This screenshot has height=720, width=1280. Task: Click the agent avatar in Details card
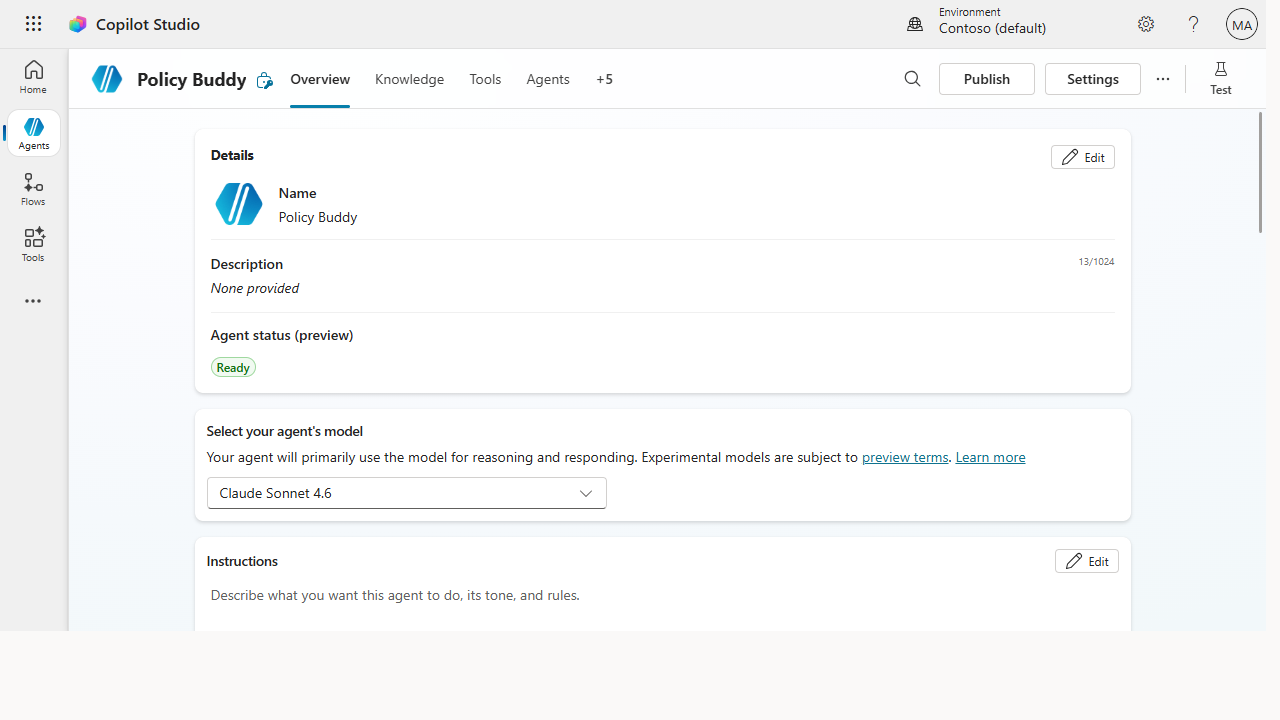(239, 204)
